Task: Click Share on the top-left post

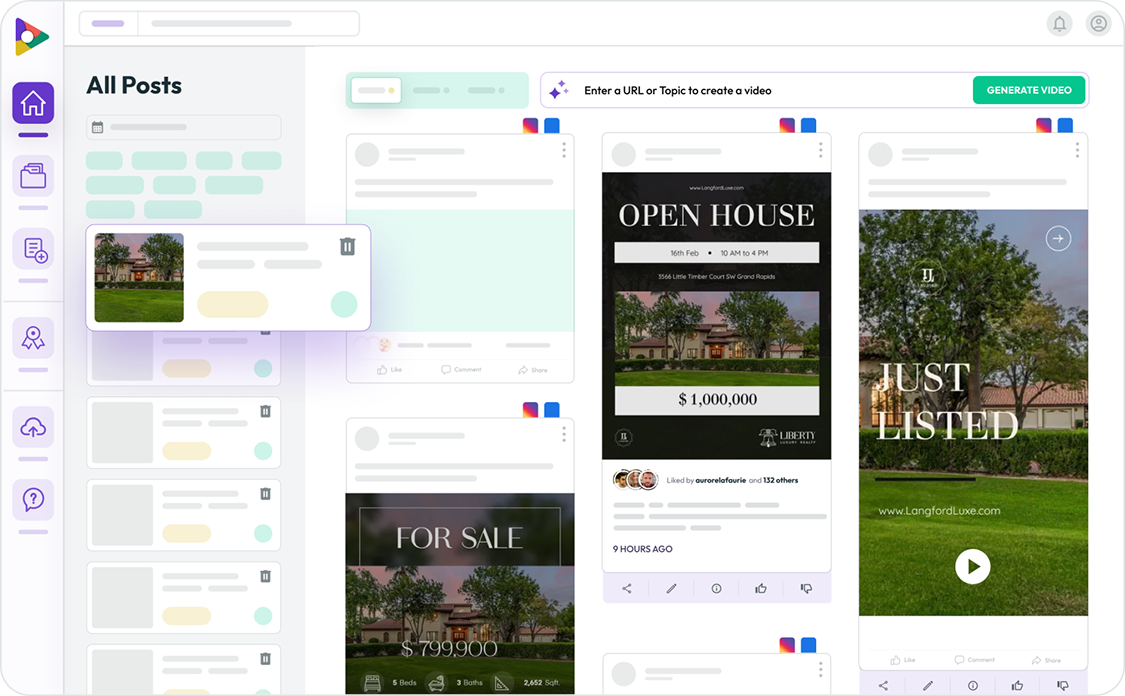Action: pos(533,370)
